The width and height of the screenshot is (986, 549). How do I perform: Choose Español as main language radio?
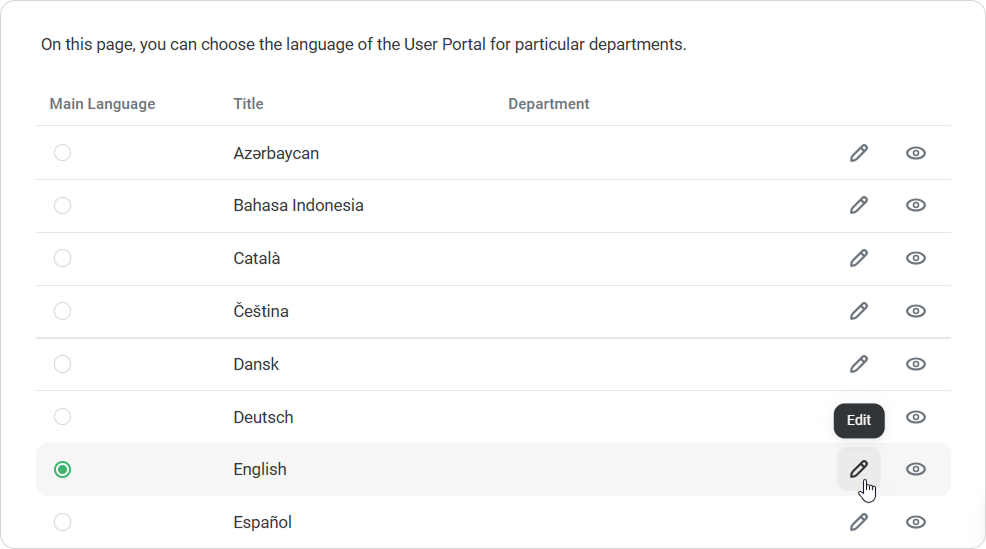point(62,522)
